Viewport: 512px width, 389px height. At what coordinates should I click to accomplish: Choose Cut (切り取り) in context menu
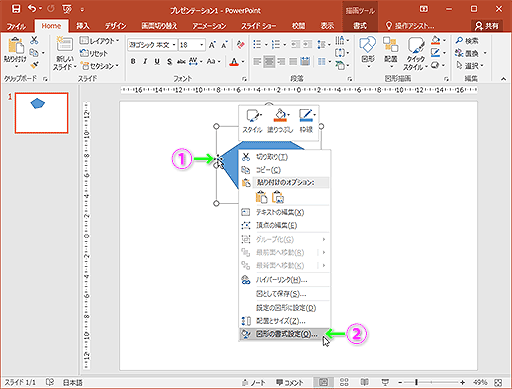284,157
